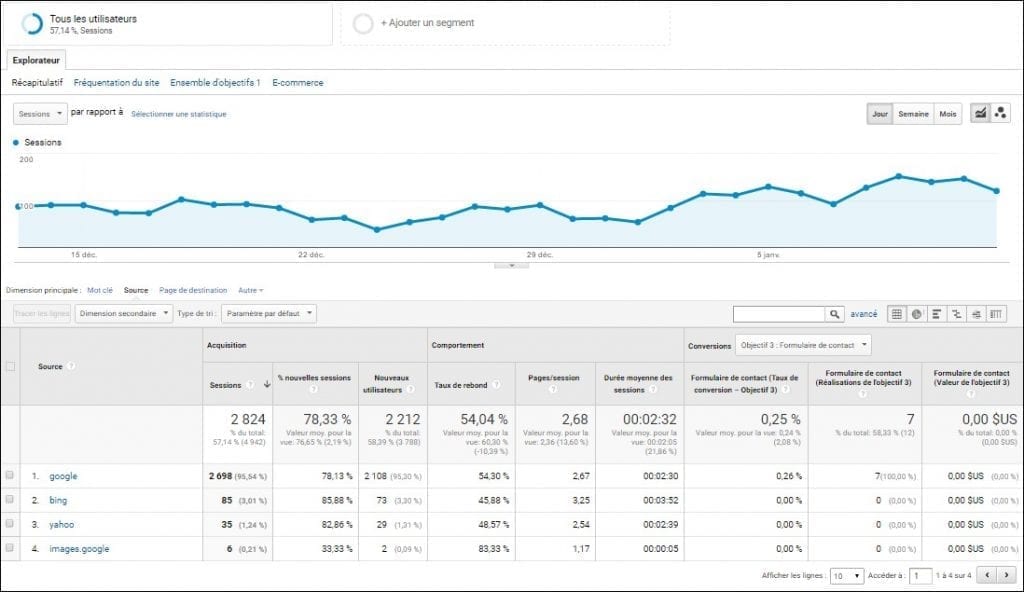Viewport: 1024px width, 592px height.
Task: Check the box for the images.google row
Action: (10, 548)
